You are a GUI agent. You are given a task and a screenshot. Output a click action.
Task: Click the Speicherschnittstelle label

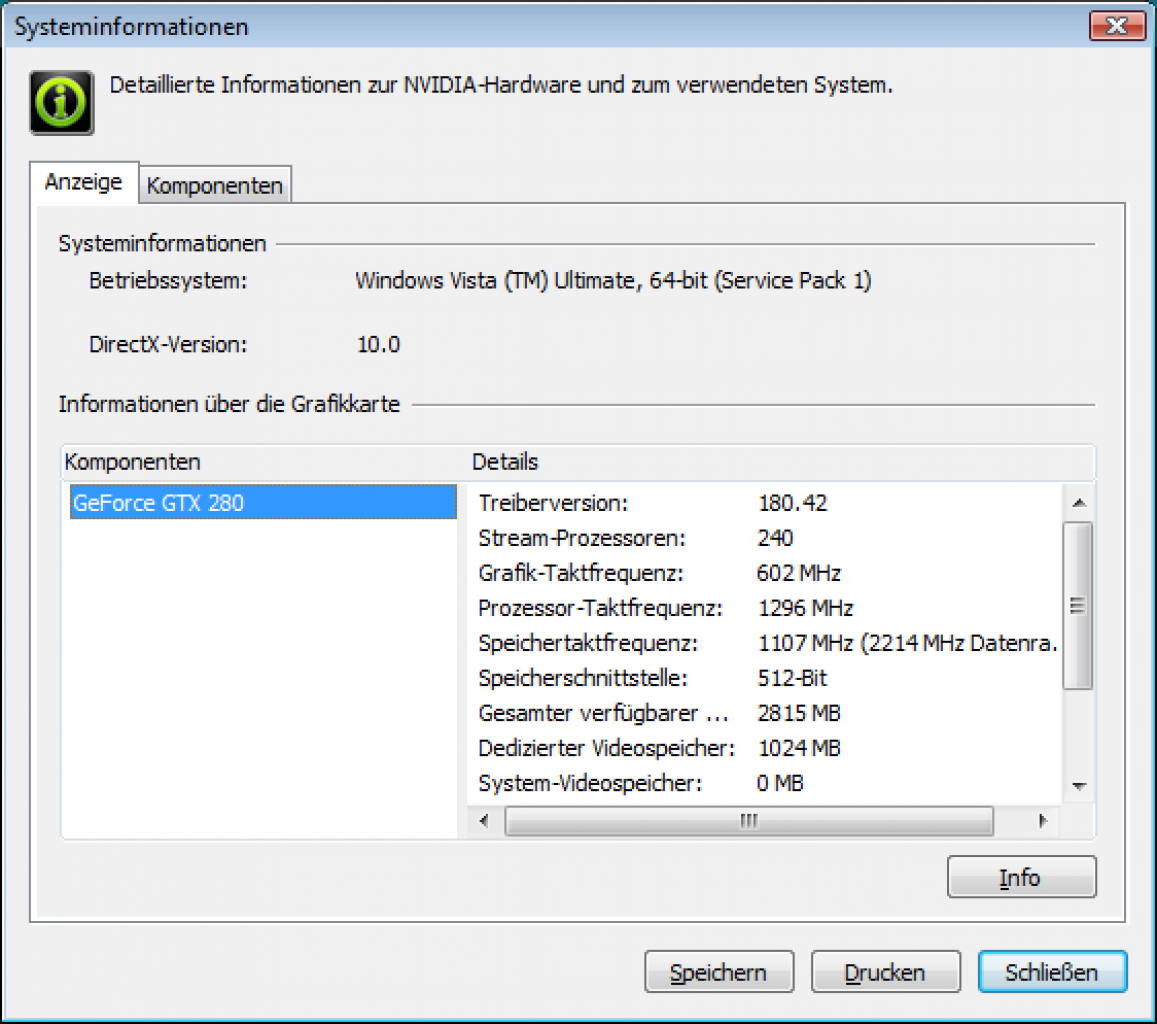click(x=583, y=678)
